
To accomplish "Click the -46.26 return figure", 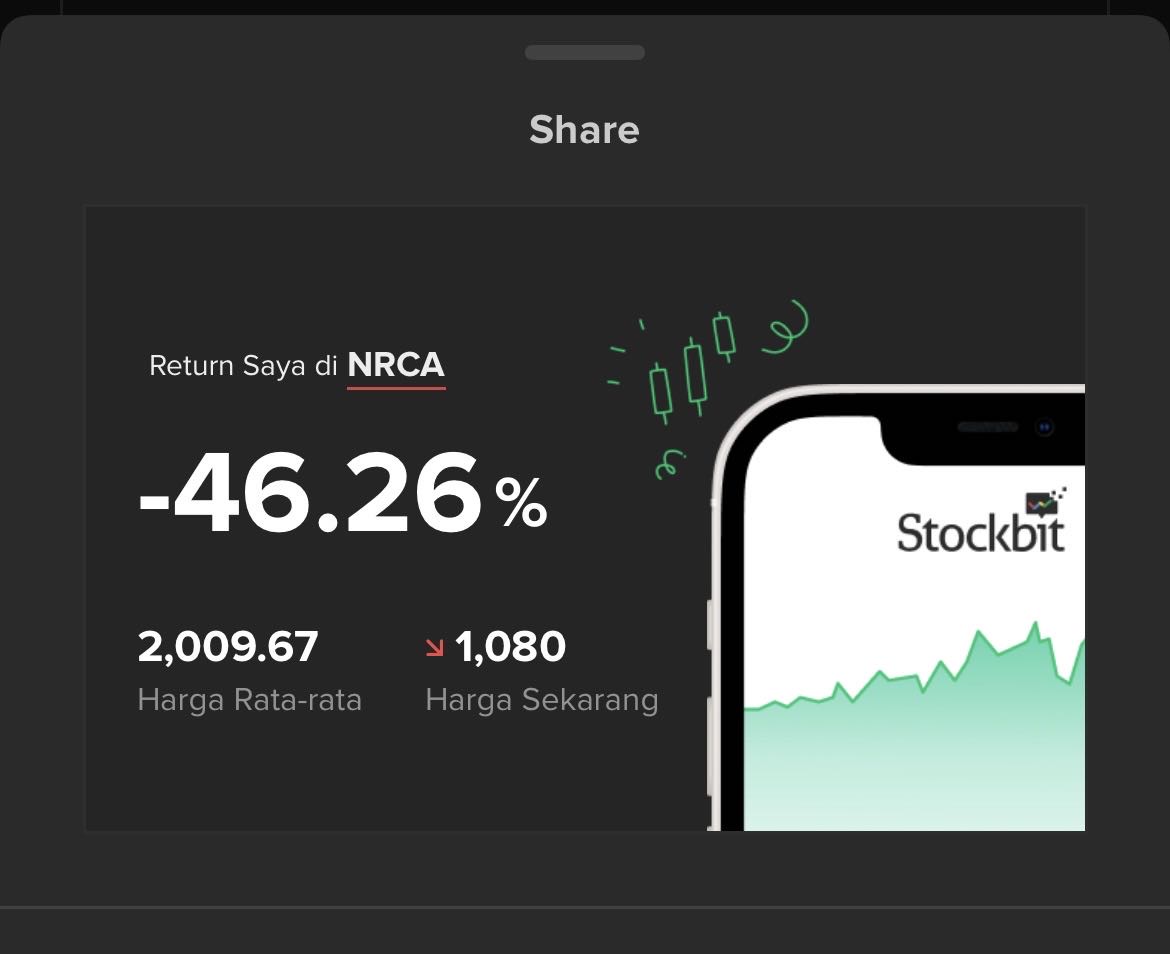I will [312, 493].
